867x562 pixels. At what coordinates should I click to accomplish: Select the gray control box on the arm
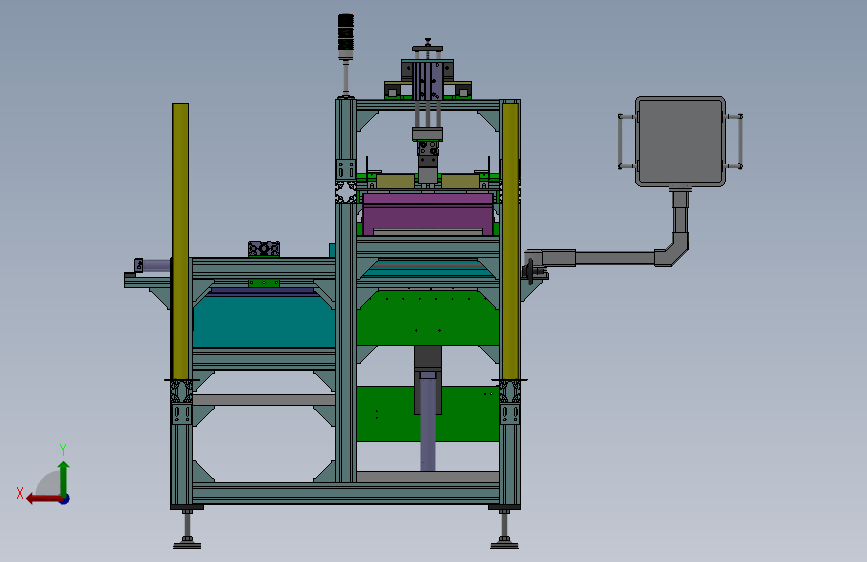coord(680,141)
